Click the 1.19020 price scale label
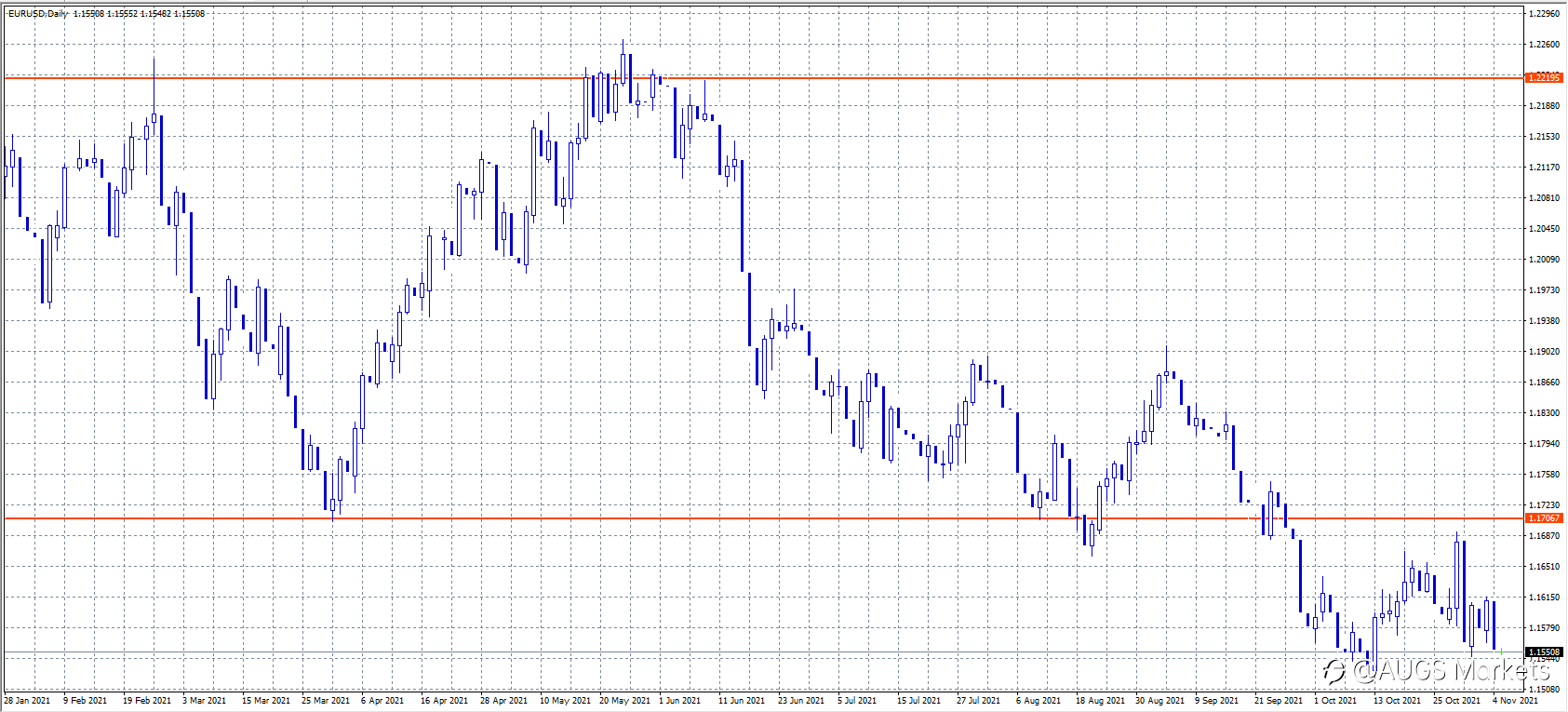 [x=1545, y=352]
